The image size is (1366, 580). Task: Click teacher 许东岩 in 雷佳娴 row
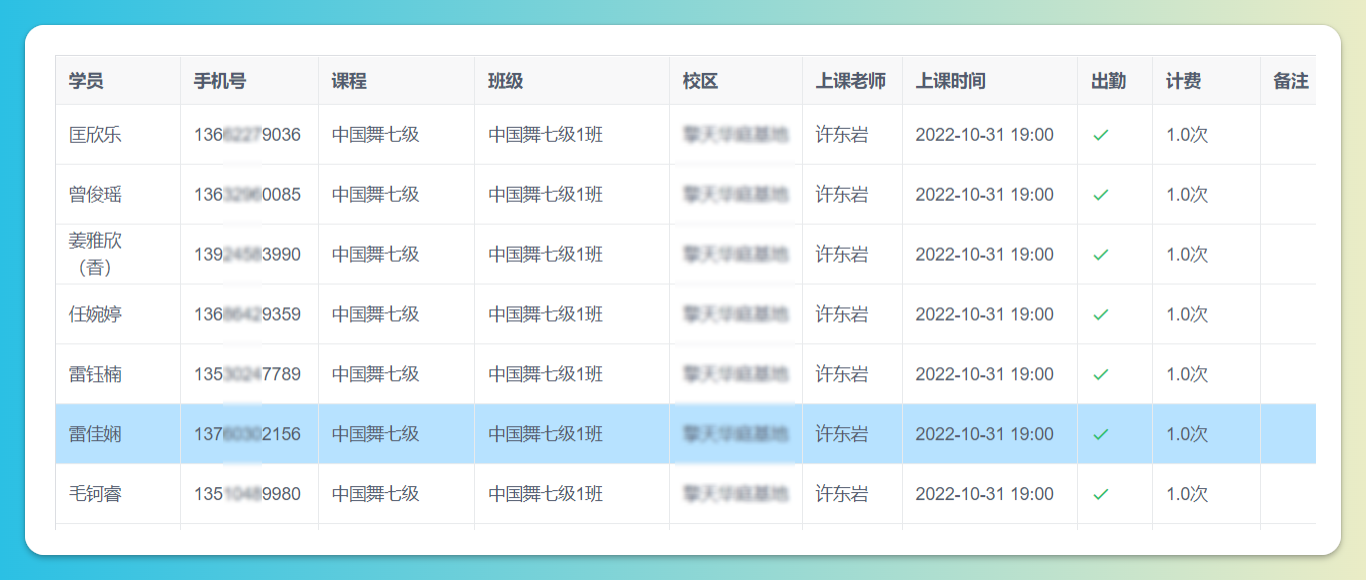[x=842, y=435]
